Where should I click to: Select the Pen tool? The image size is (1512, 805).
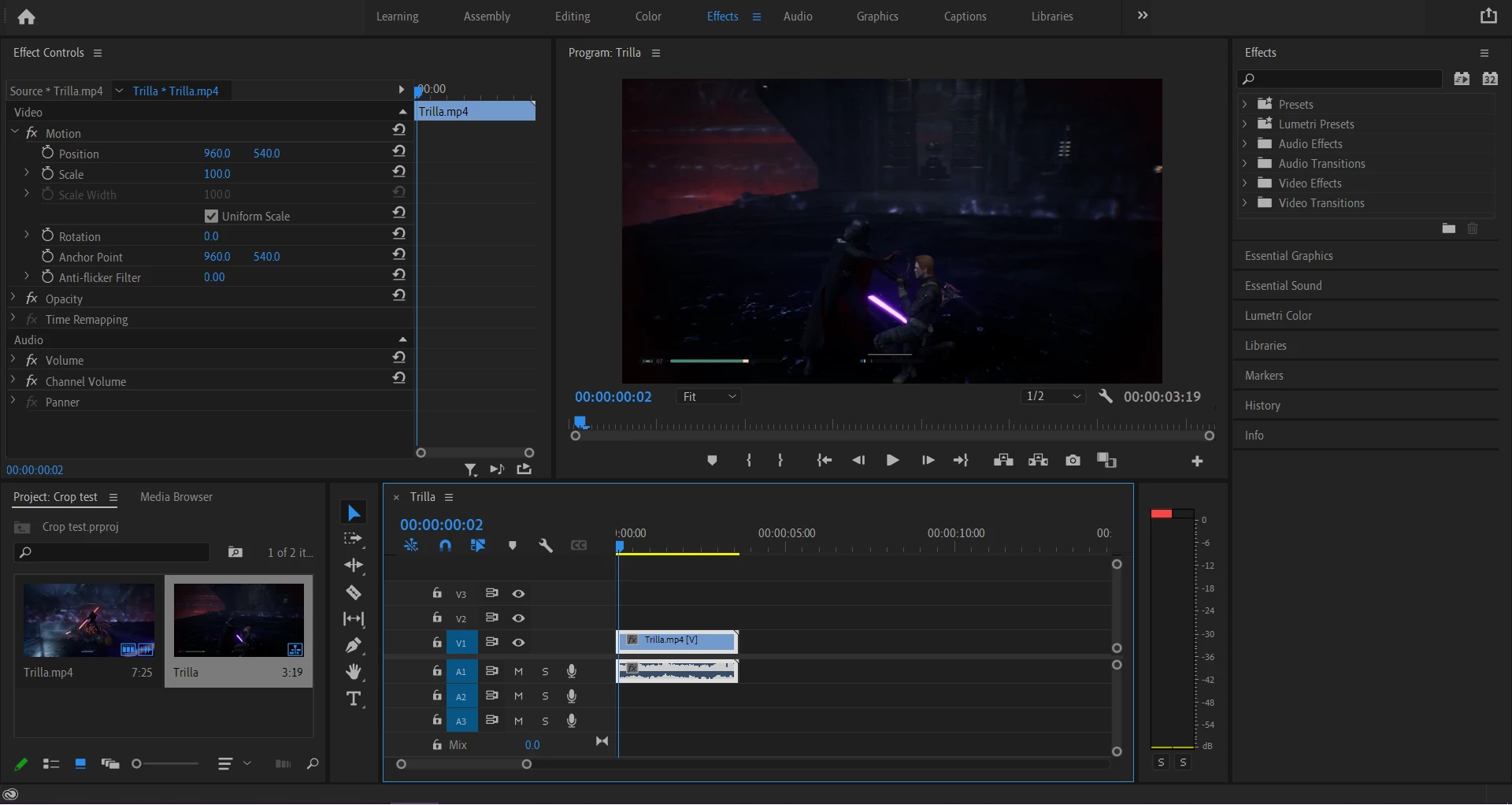[x=354, y=646]
